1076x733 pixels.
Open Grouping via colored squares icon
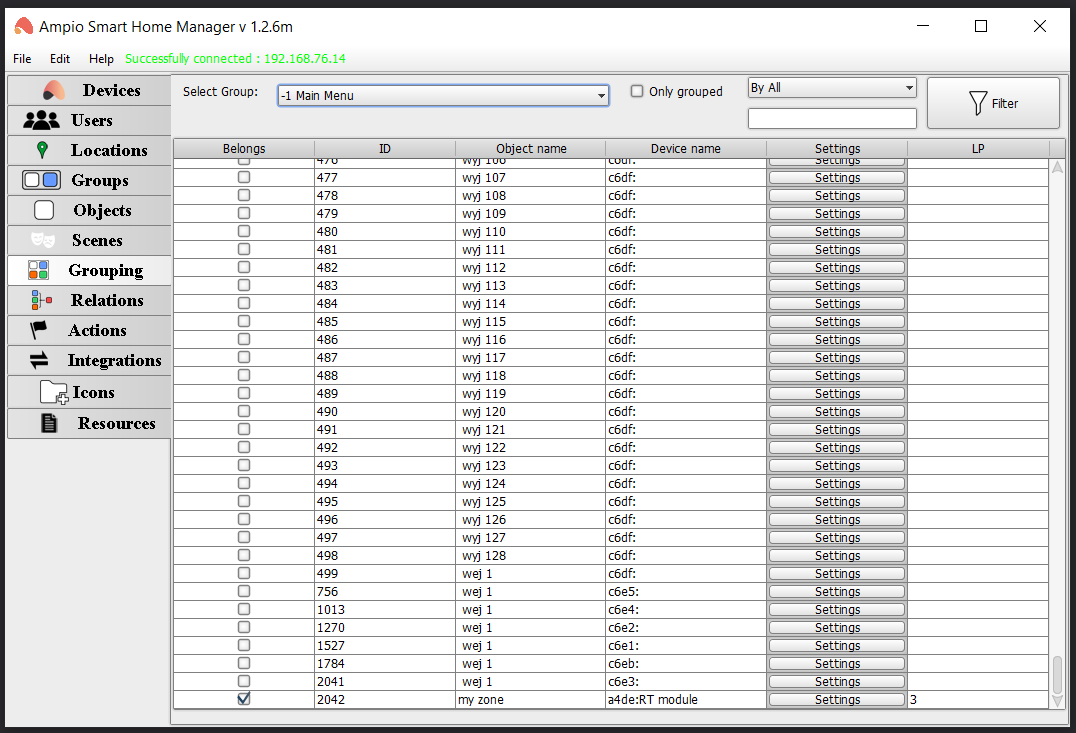coord(38,270)
